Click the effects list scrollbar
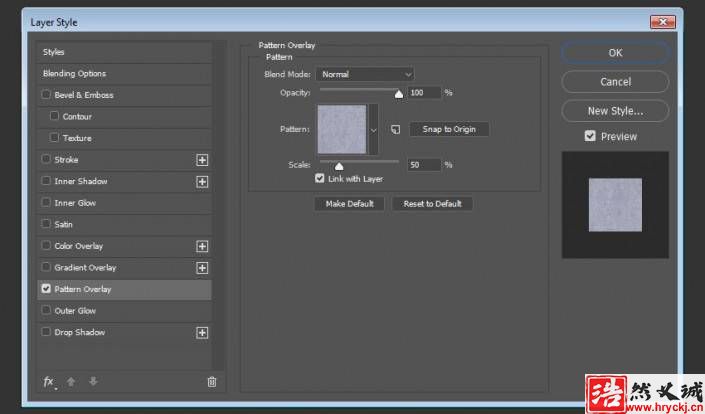Image resolution: width=705 pixels, height=414 pixels. [x=219, y=205]
